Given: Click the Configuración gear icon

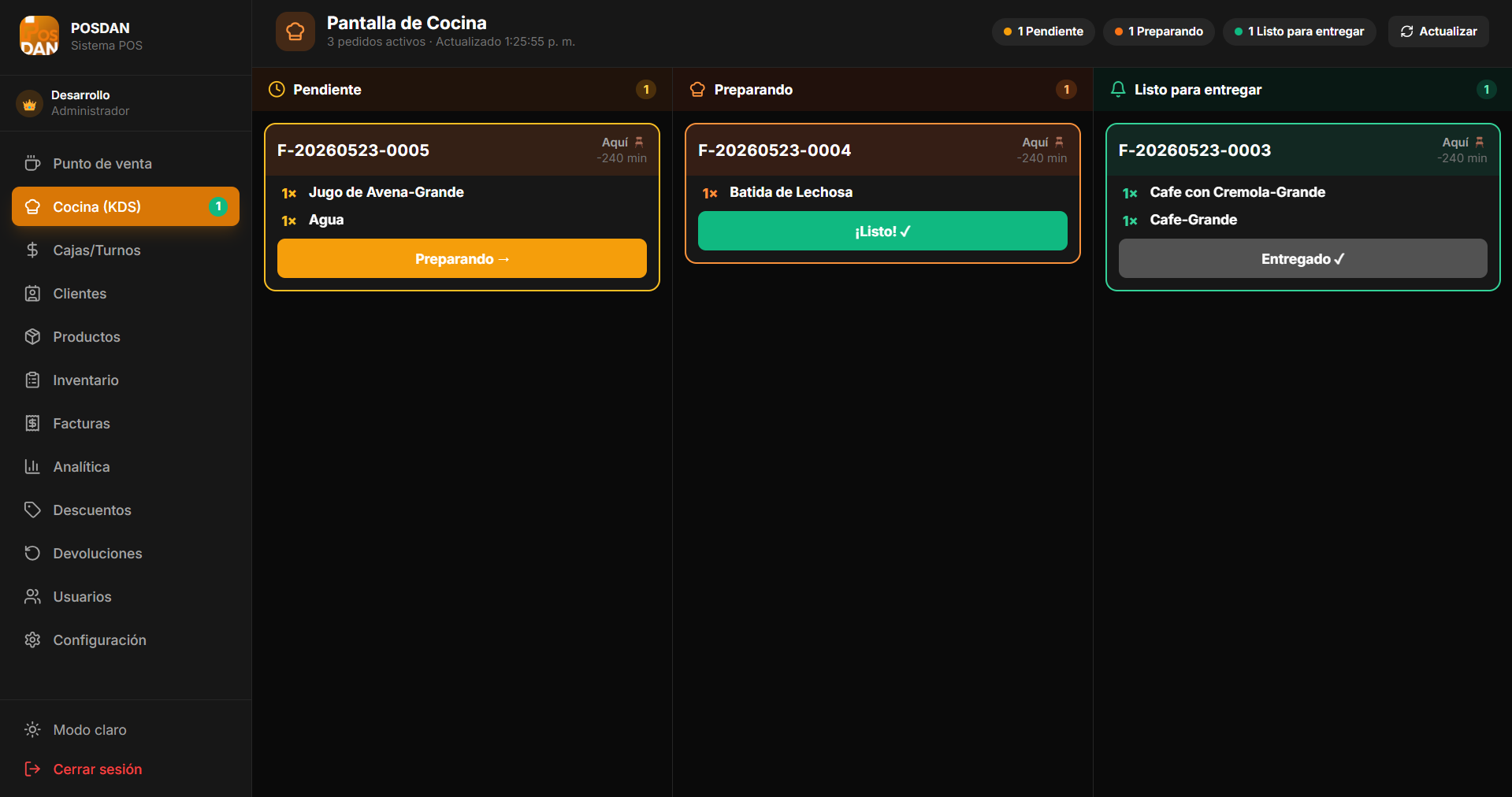Looking at the screenshot, I should tap(32, 639).
